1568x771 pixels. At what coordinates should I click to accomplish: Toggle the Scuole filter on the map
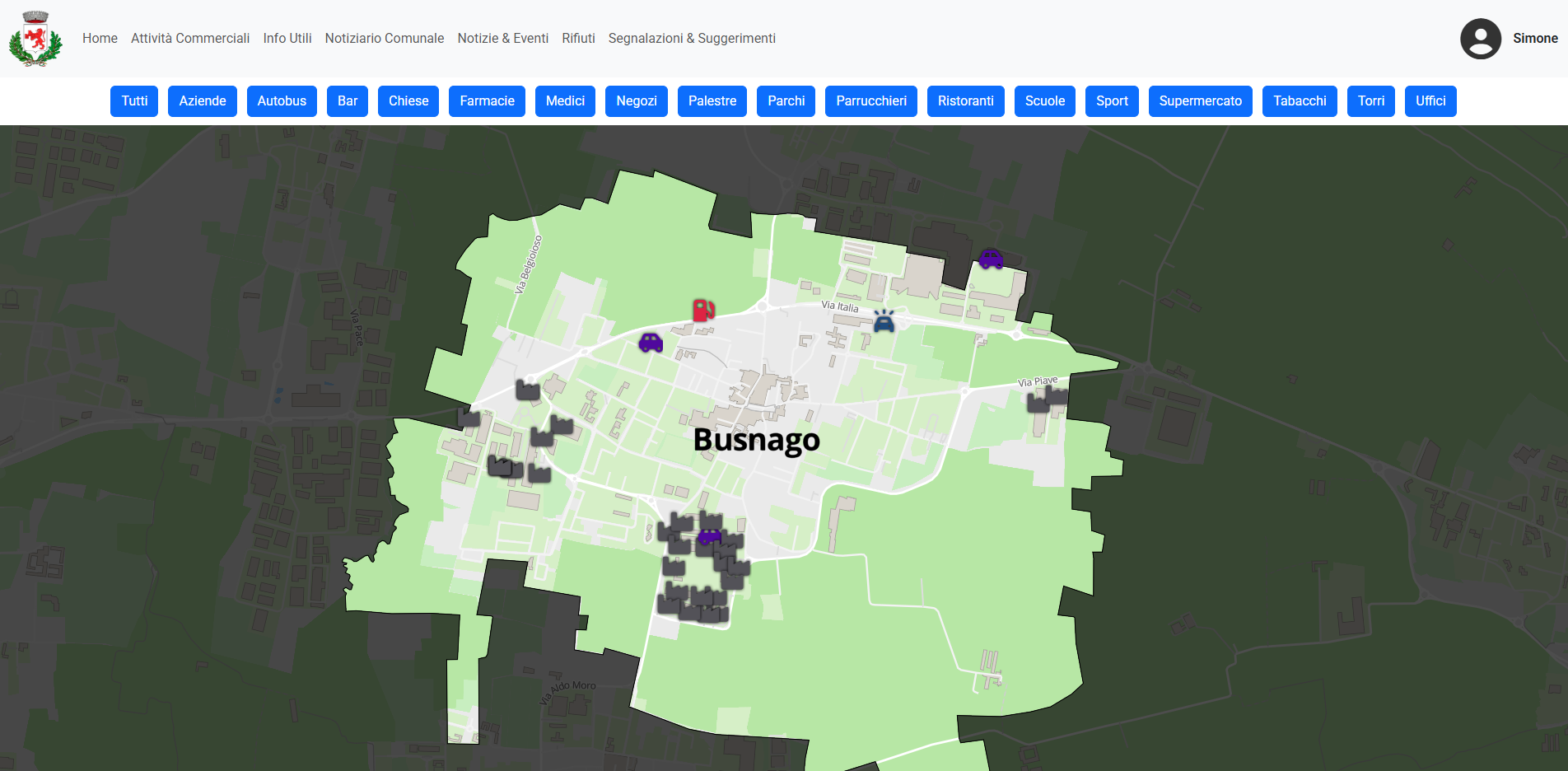click(1044, 100)
